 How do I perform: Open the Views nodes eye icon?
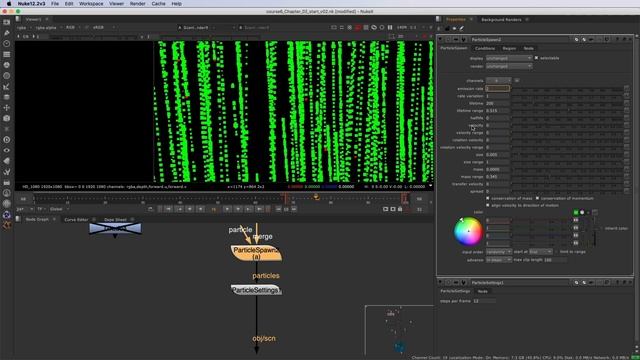click(x=7, y=150)
